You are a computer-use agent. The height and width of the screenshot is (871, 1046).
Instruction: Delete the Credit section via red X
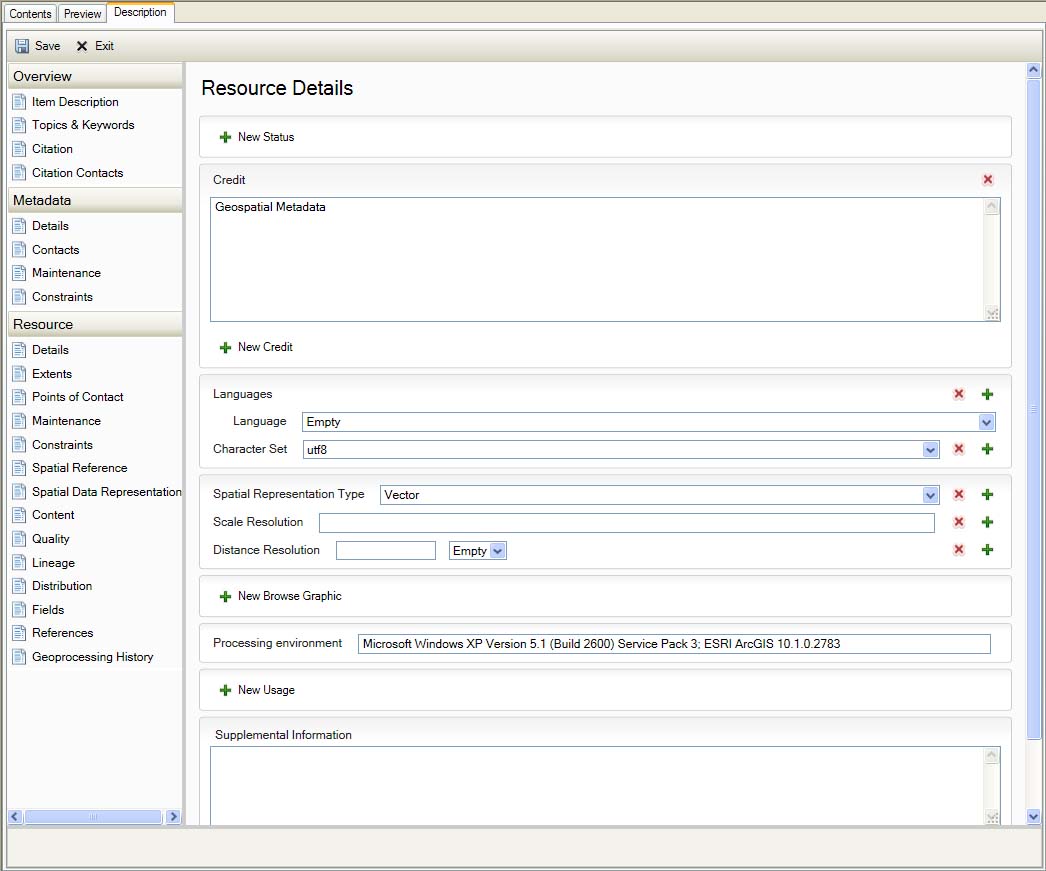point(988,179)
